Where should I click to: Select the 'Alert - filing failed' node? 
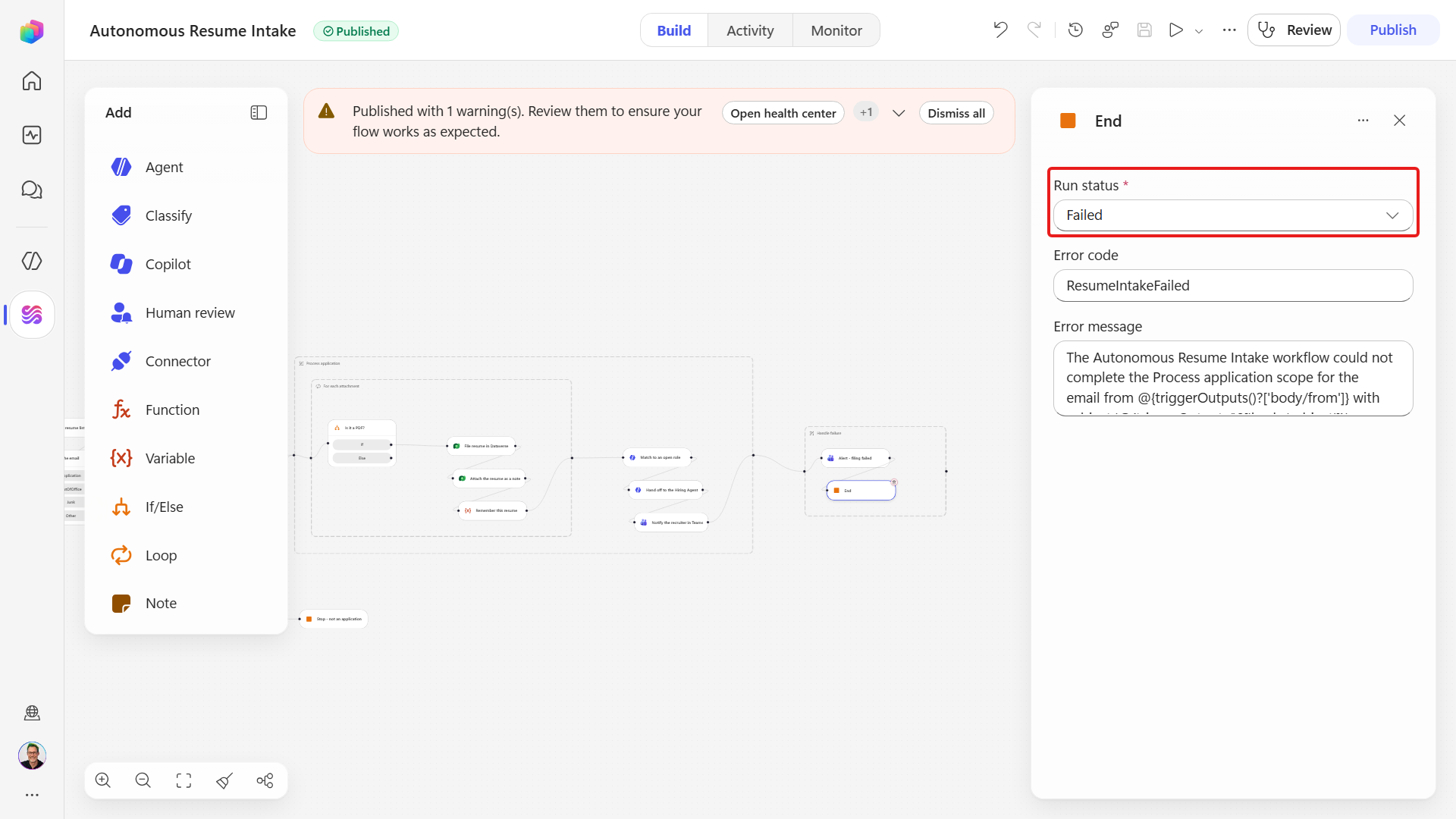click(855, 458)
